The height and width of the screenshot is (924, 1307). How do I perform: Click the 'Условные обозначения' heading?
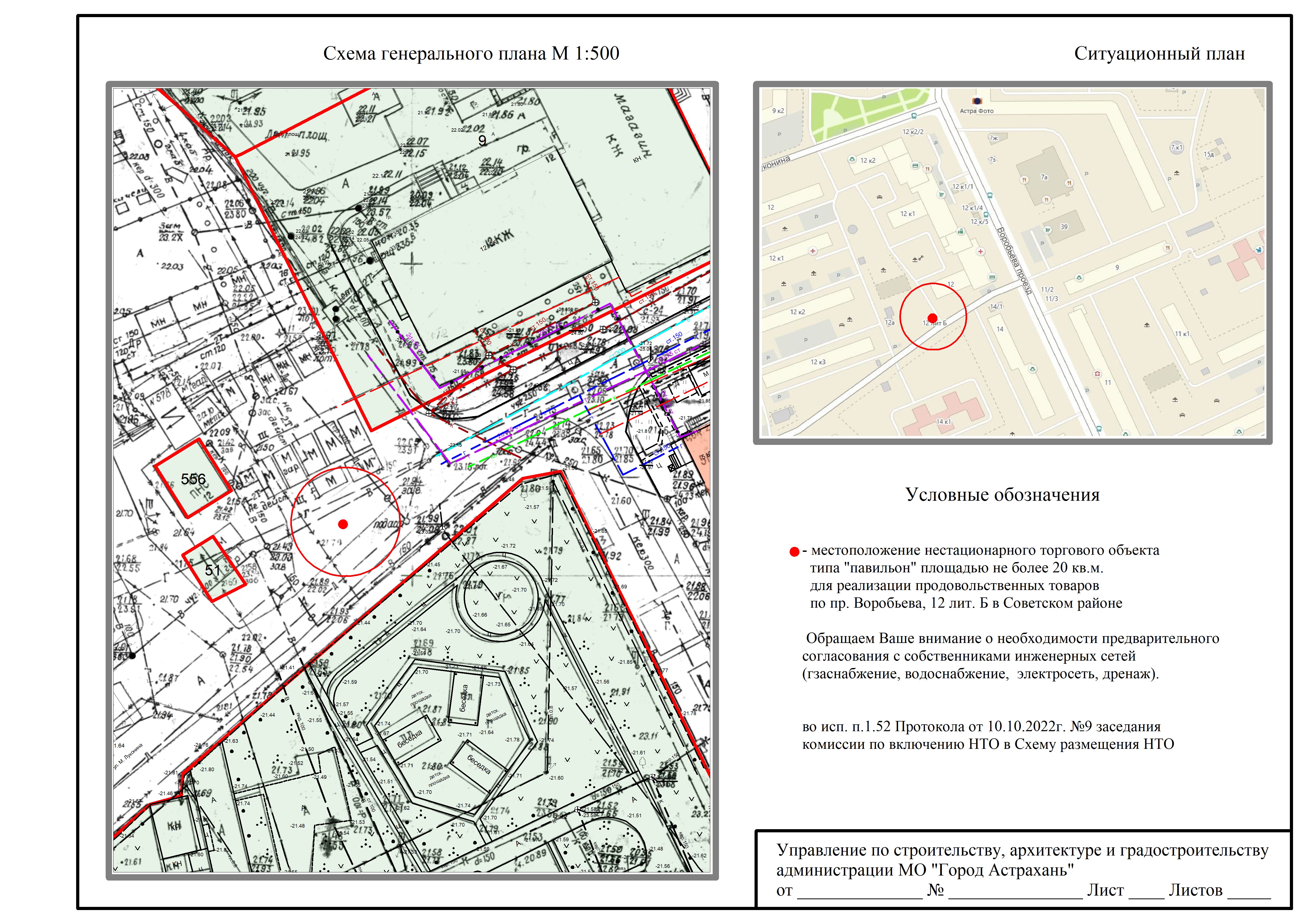pos(1002,494)
